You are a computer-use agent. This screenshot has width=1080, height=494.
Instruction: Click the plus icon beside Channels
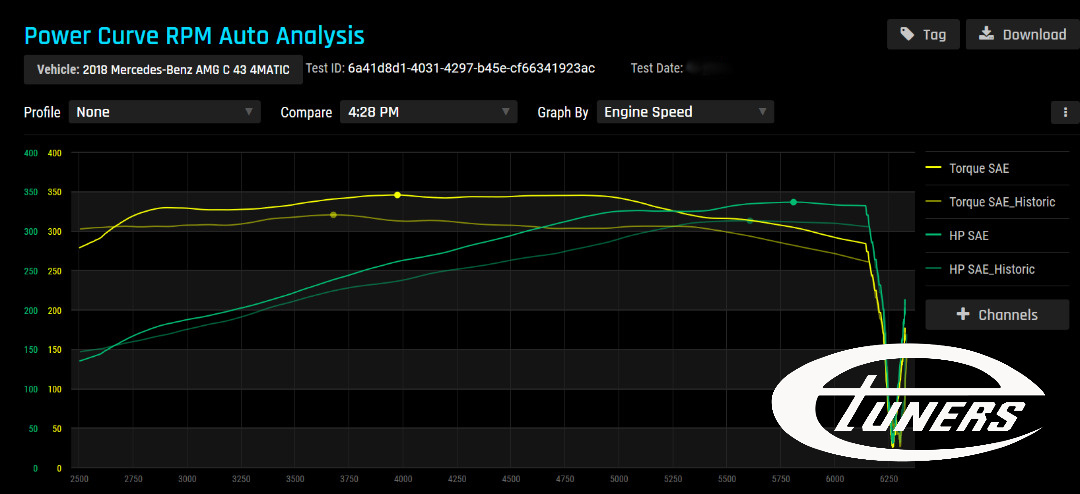point(963,315)
